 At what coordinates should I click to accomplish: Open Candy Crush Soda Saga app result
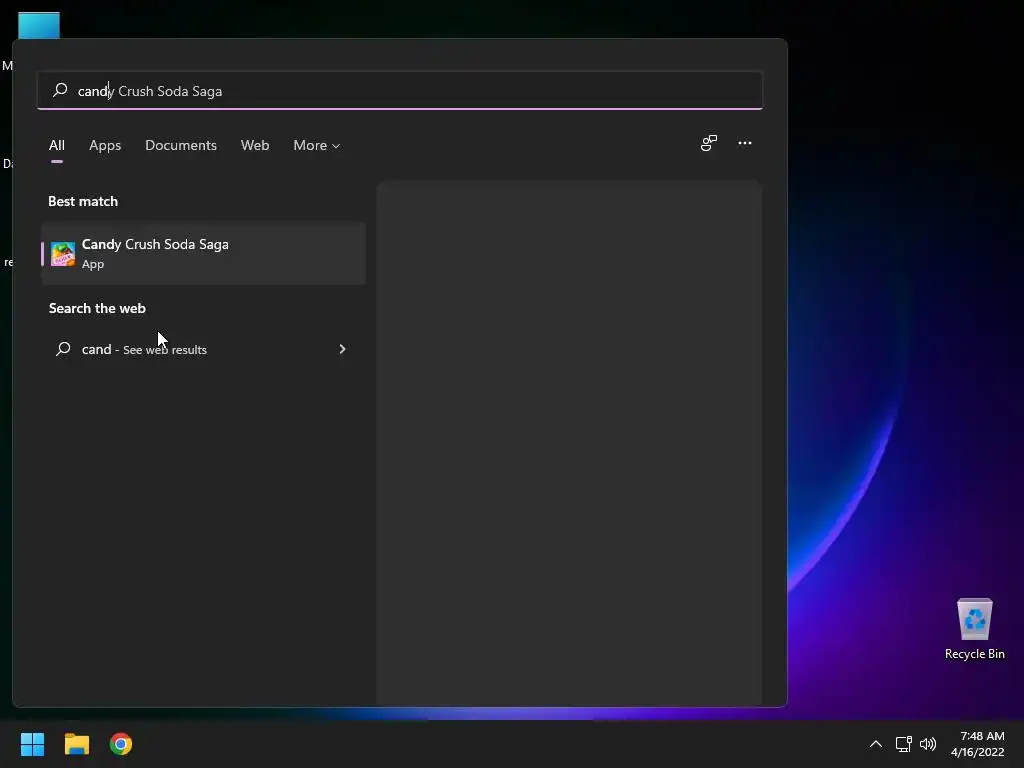203,253
